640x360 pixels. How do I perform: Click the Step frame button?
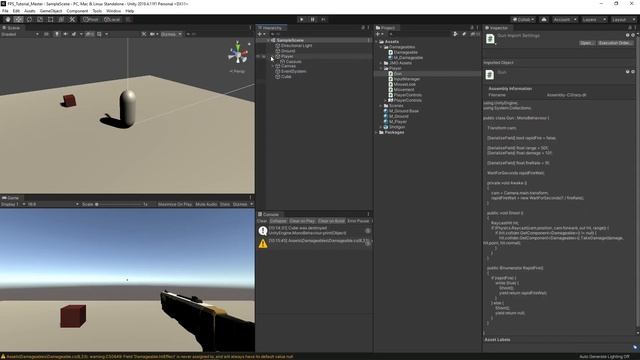pyautogui.click(x=323, y=20)
